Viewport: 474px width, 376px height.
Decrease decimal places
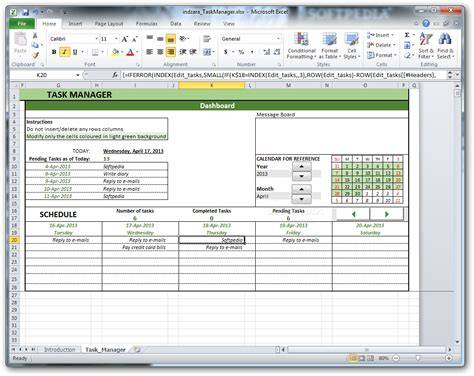tap(277, 52)
